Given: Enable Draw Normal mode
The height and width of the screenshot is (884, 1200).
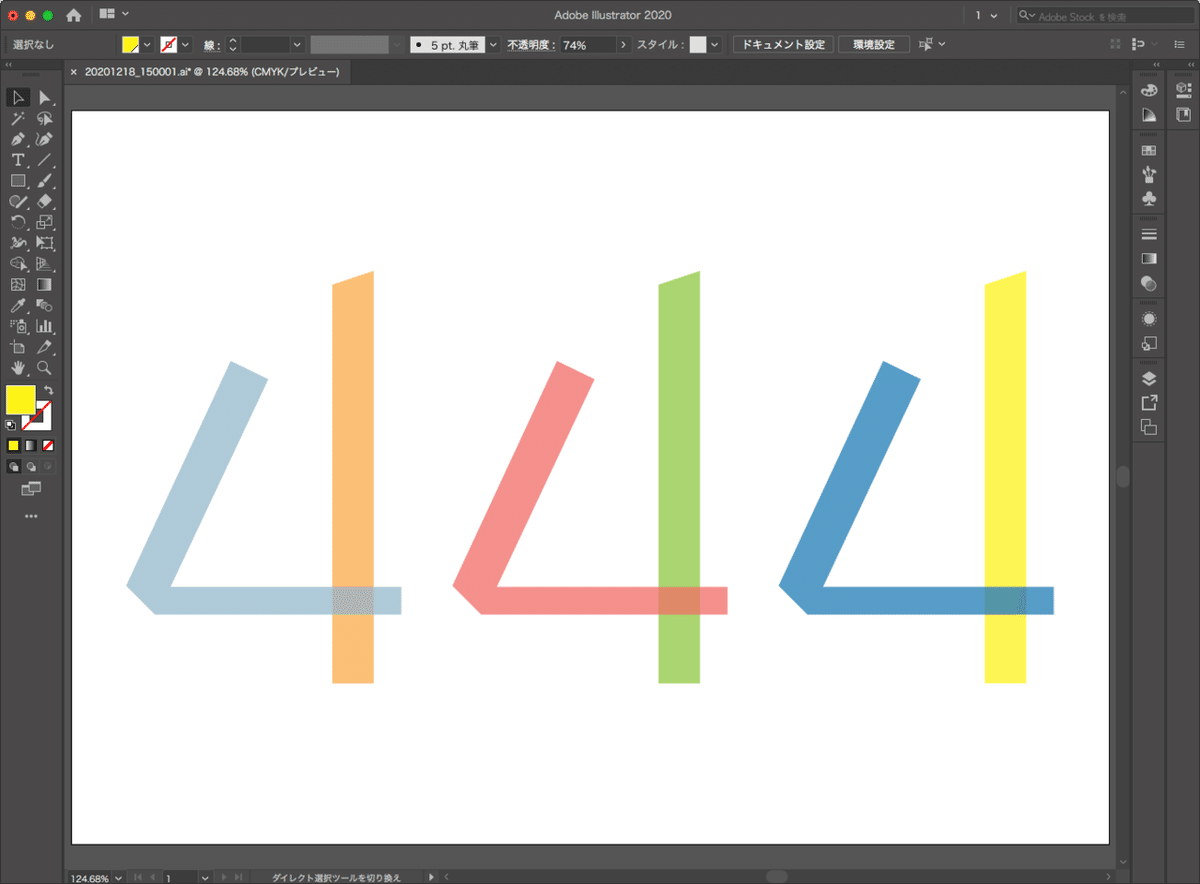Looking at the screenshot, I should coord(13,466).
